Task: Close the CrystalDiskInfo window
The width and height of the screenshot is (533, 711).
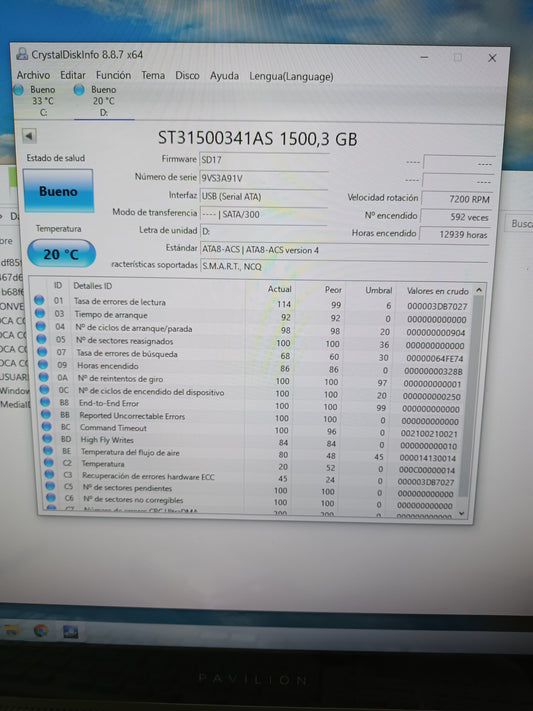Action: (492, 58)
